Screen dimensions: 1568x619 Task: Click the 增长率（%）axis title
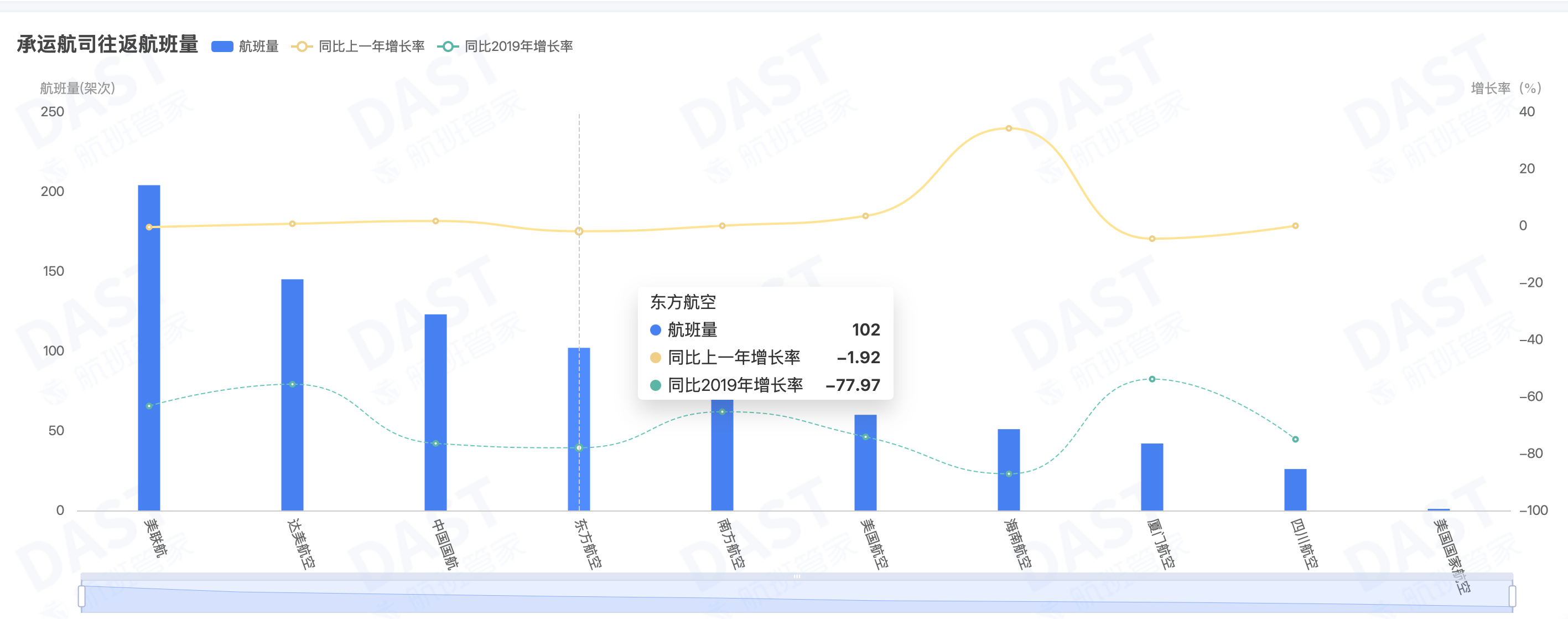pyautogui.click(x=1507, y=89)
